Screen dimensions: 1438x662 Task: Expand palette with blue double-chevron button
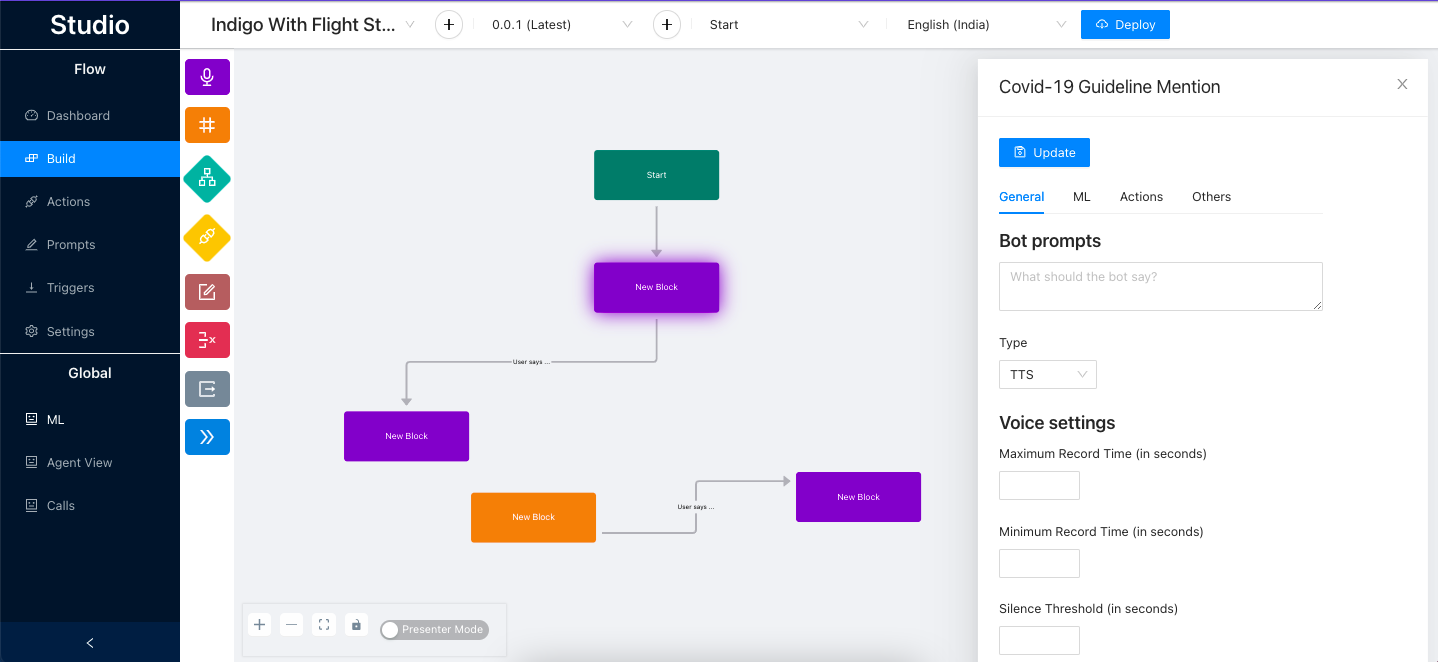(x=207, y=437)
